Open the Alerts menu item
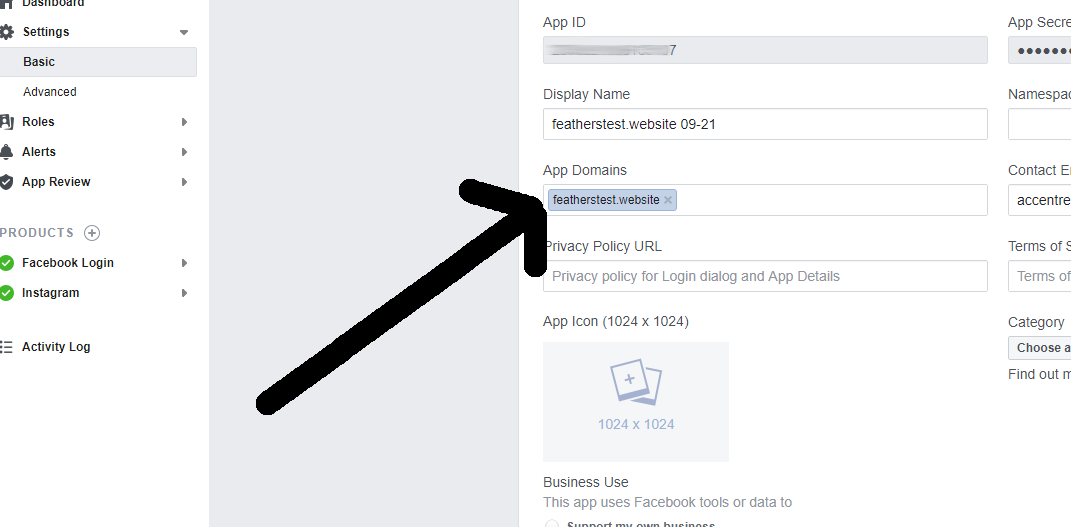 (39, 152)
